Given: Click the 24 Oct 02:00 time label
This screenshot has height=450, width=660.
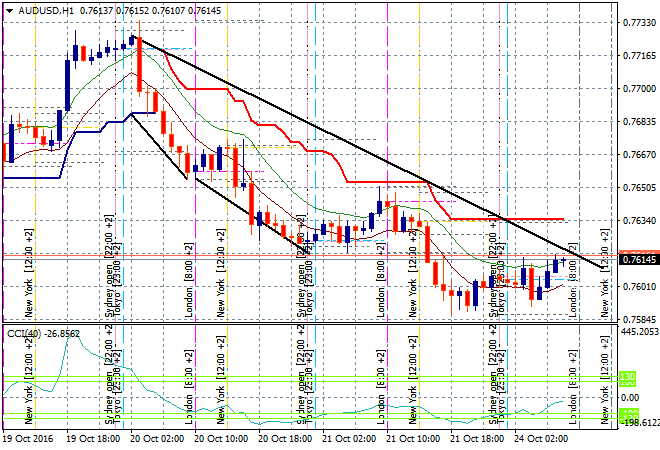Looking at the screenshot, I should (x=541, y=439).
